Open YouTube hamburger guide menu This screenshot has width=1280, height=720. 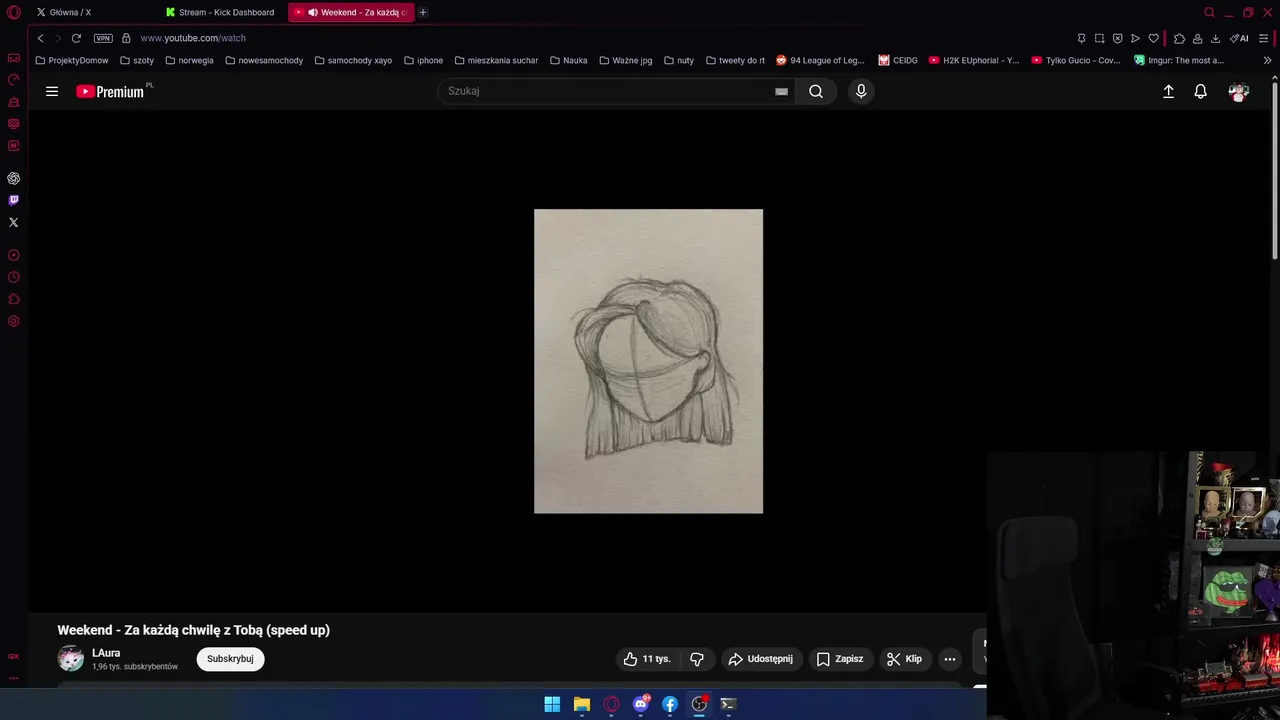click(52, 91)
